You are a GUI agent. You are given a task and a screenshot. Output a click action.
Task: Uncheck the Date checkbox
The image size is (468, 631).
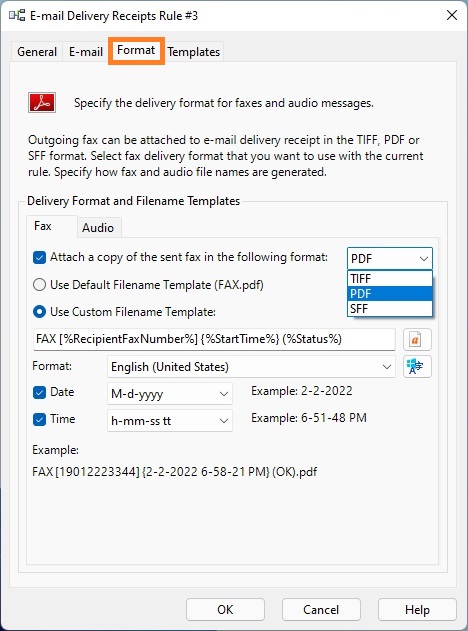click(39, 392)
